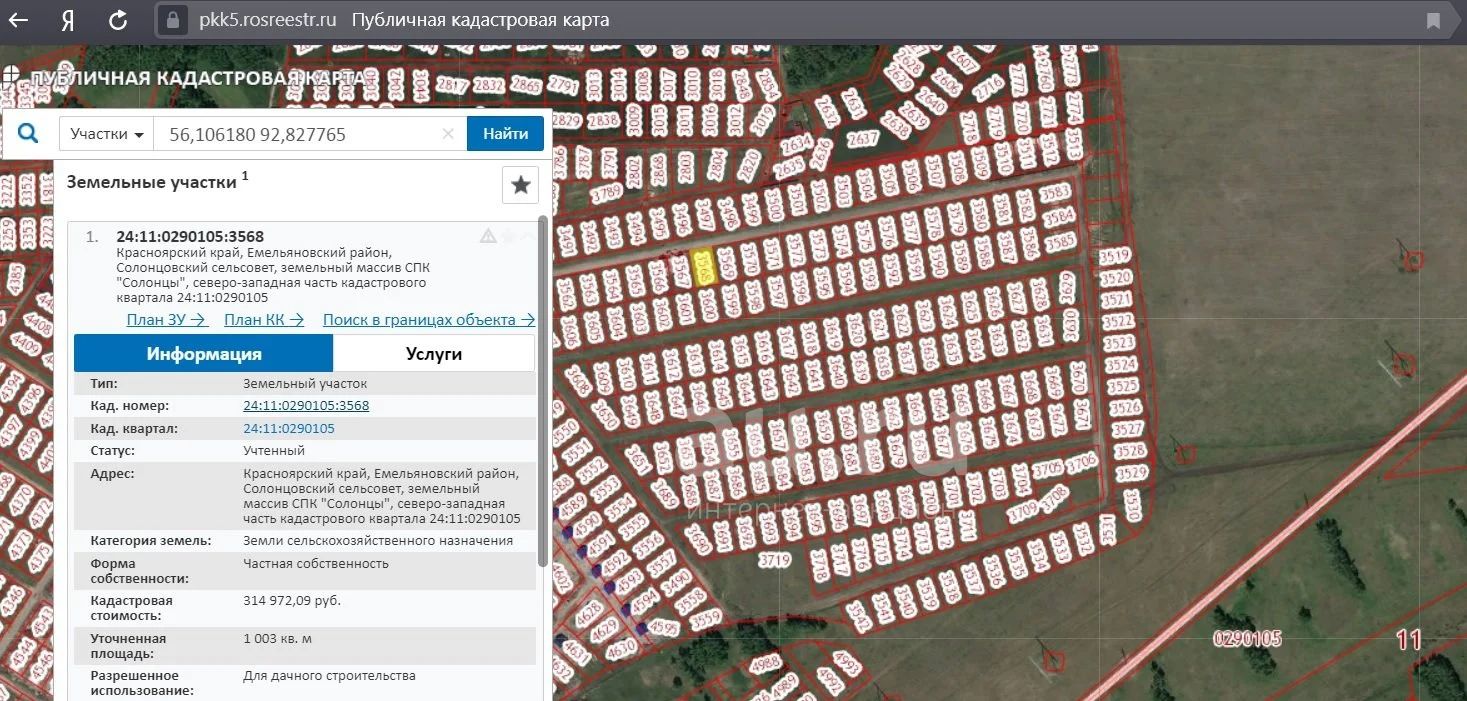Select parcel 3525 on the map
Screen dimensions: 1467x701
(x=1125, y=386)
